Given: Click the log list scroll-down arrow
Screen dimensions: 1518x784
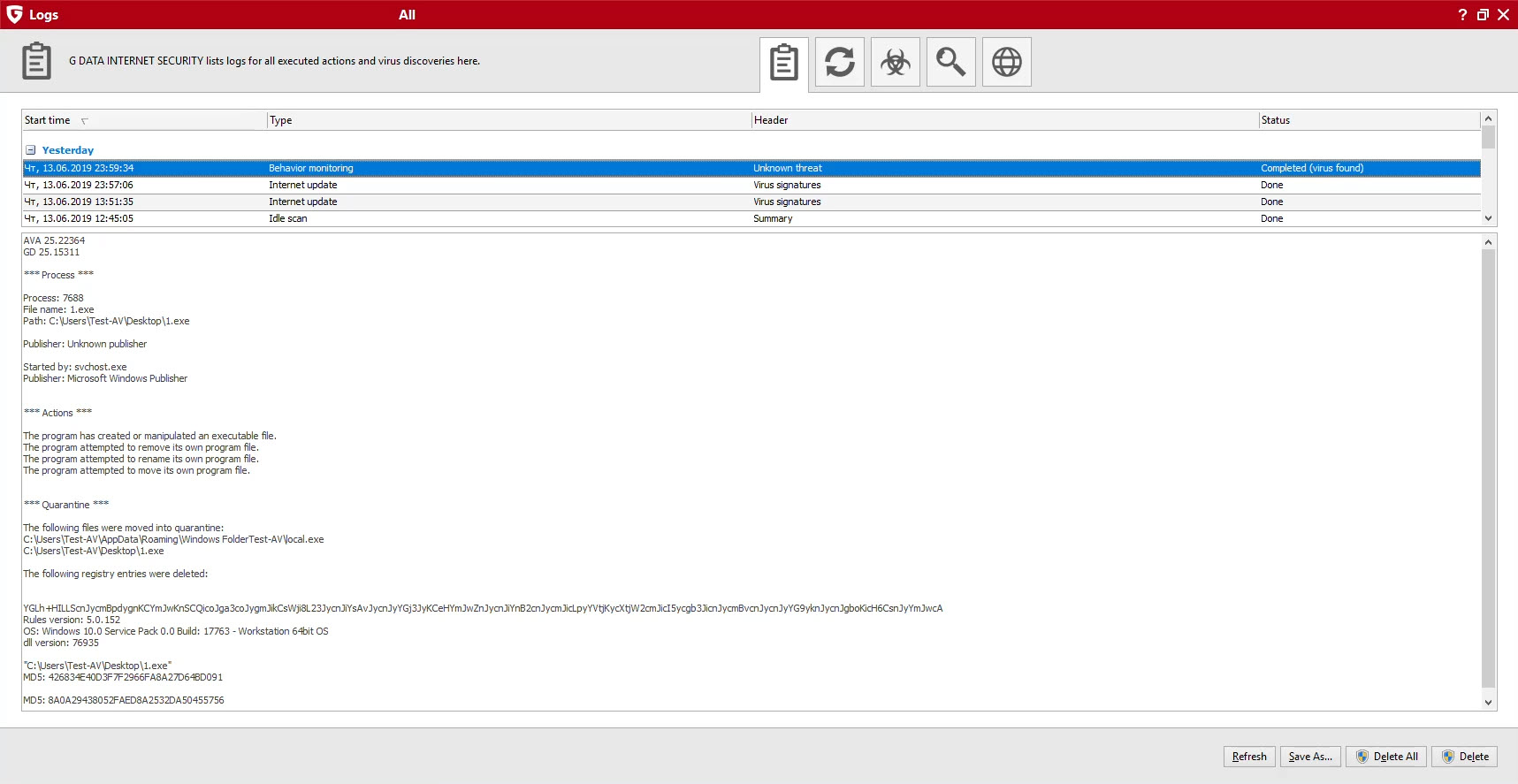Looking at the screenshot, I should pyautogui.click(x=1488, y=218).
